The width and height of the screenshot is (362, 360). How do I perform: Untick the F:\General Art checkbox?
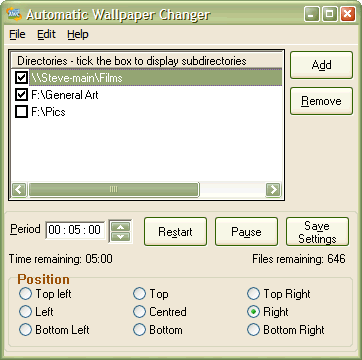pos(22,95)
